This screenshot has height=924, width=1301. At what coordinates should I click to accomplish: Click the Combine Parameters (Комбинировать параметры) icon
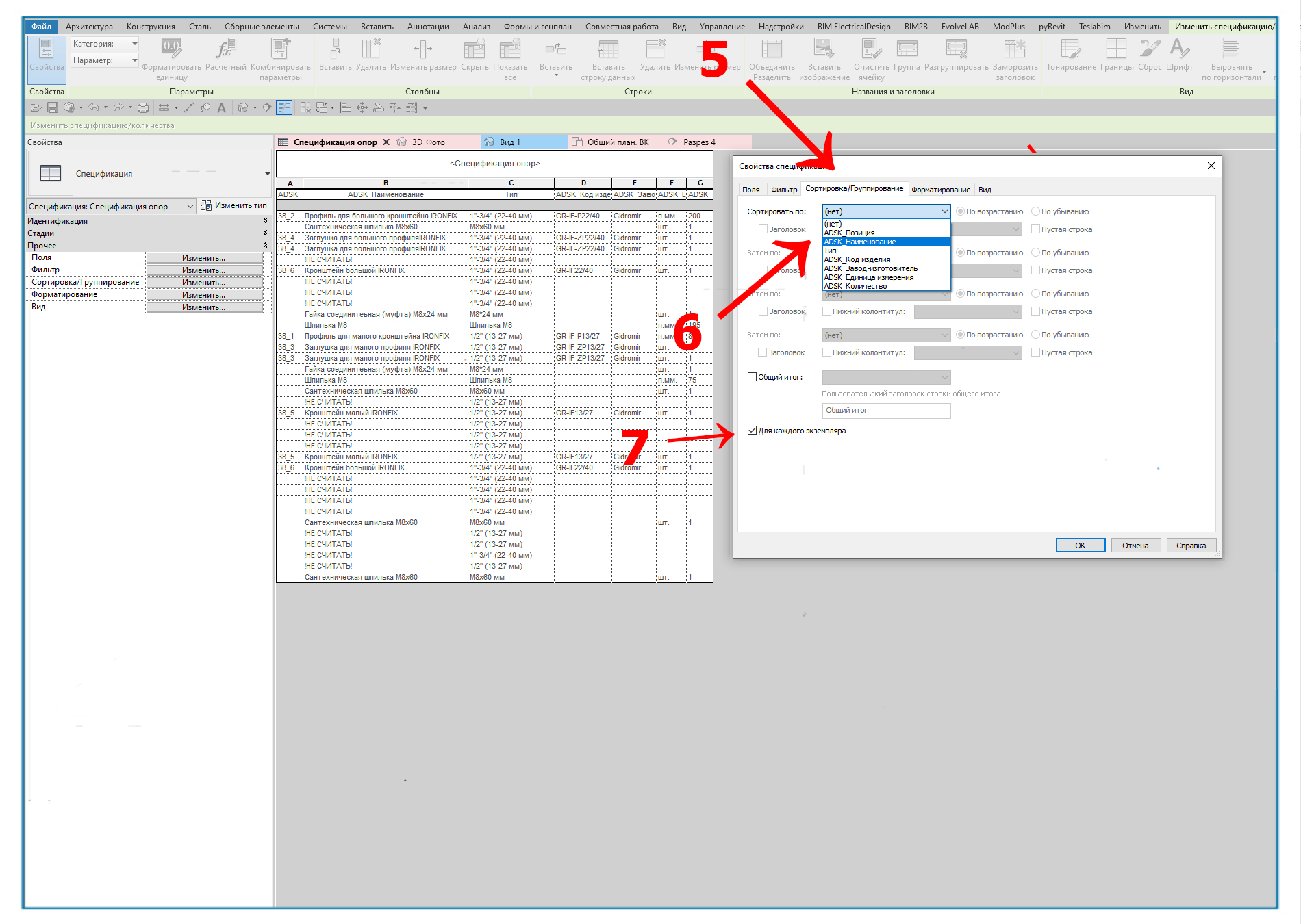pyautogui.click(x=281, y=49)
